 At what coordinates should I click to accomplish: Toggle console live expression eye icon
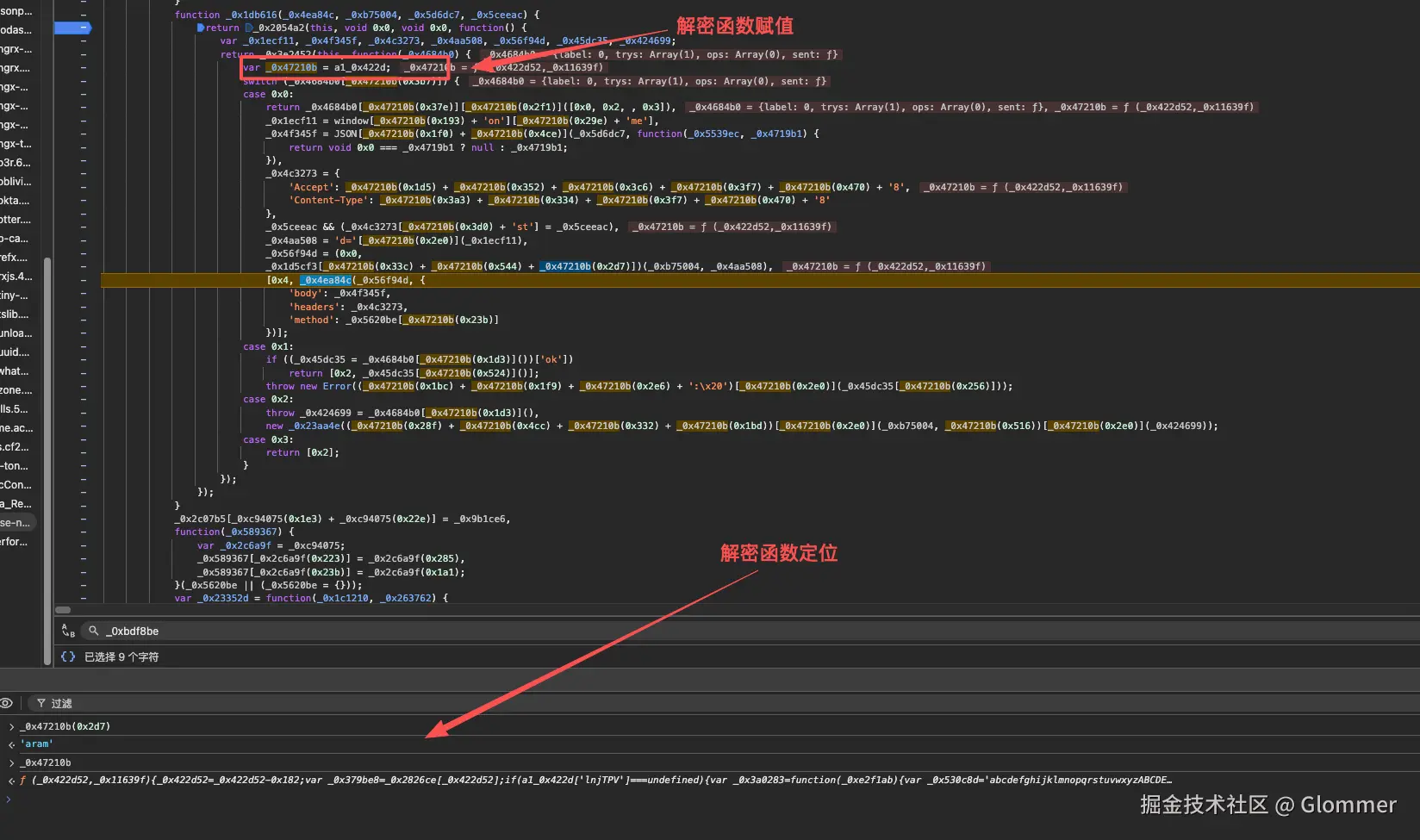tap(7, 704)
